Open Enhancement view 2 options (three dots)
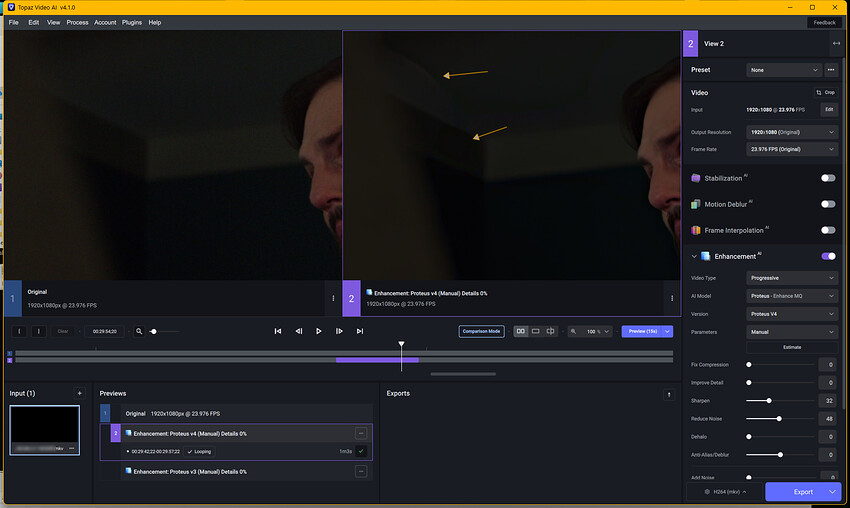 pyautogui.click(x=672, y=298)
